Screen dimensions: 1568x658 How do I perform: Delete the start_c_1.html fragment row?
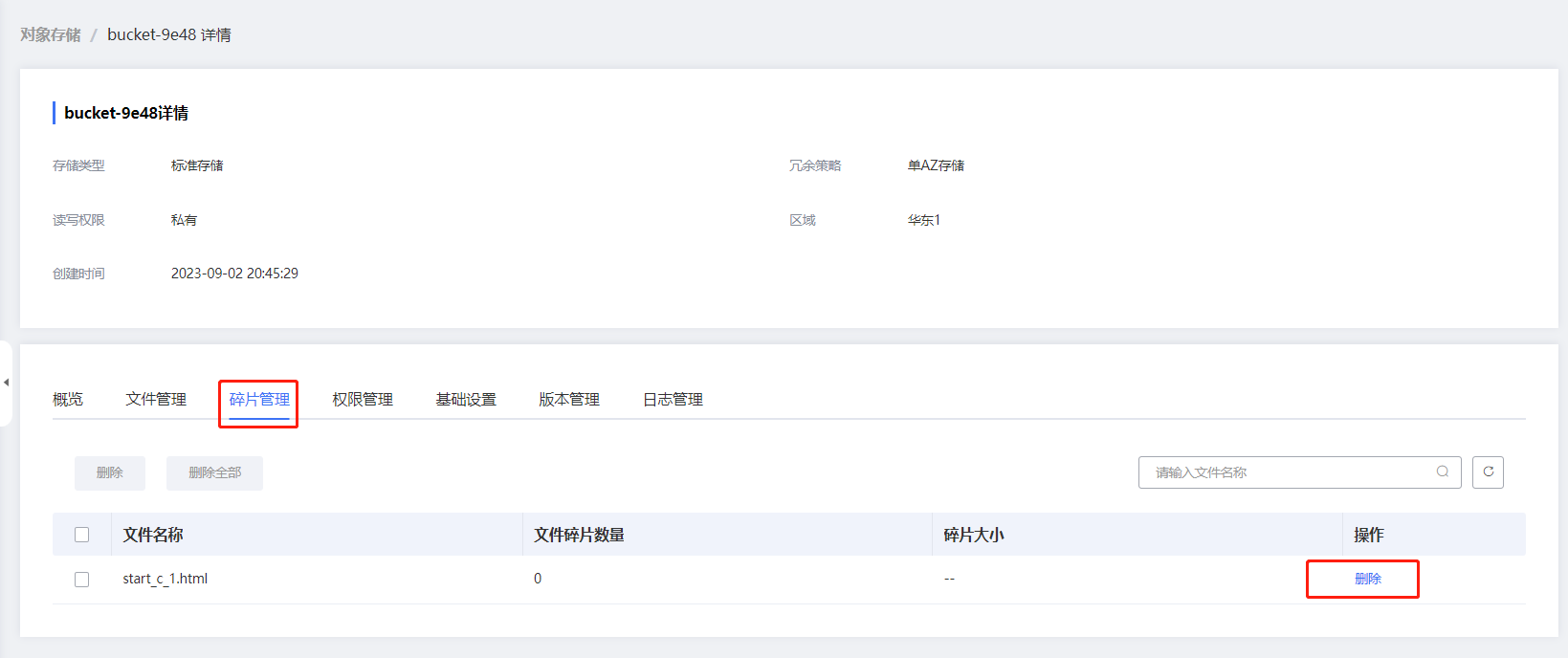tap(1367, 579)
